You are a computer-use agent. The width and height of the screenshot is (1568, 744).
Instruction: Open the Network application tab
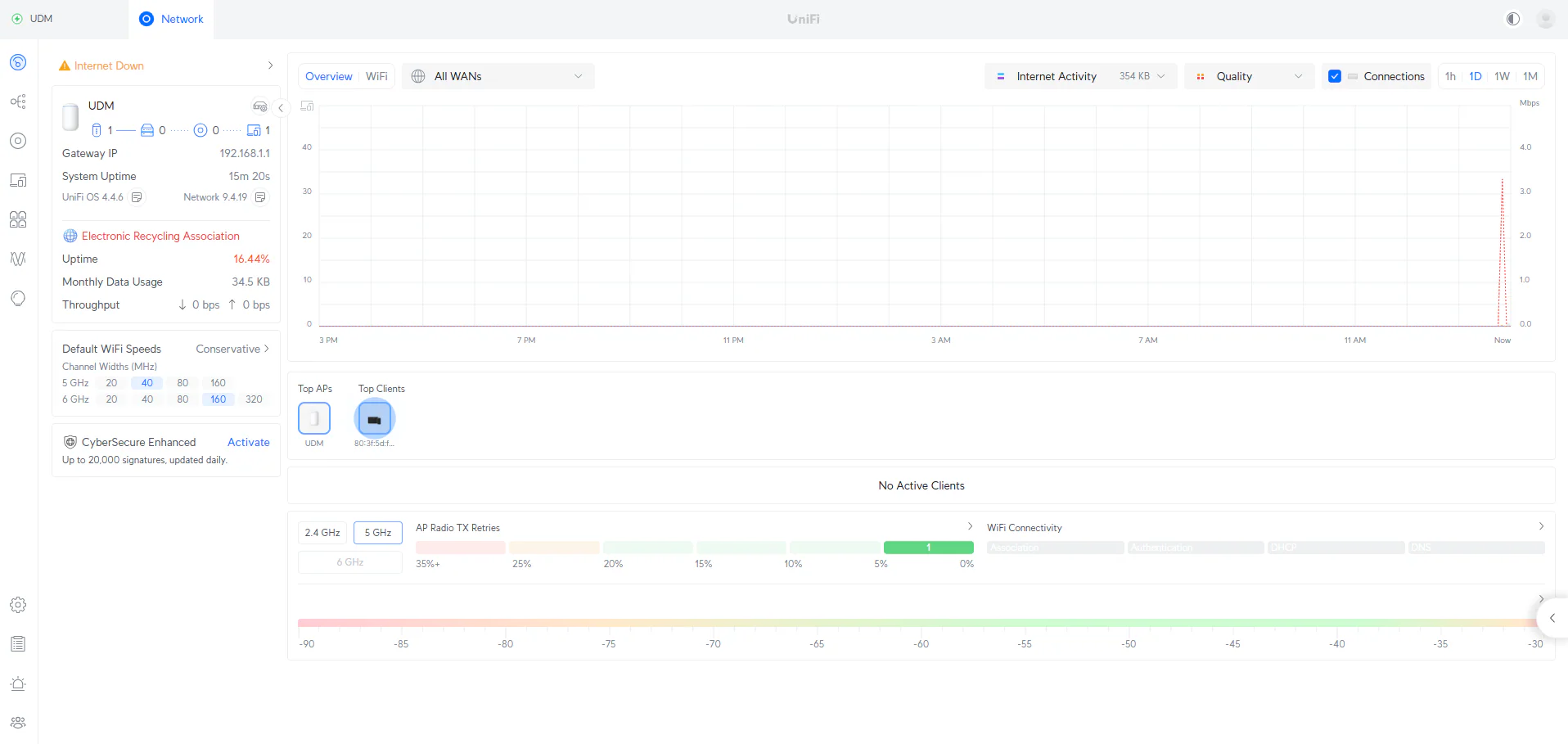coord(171,19)
